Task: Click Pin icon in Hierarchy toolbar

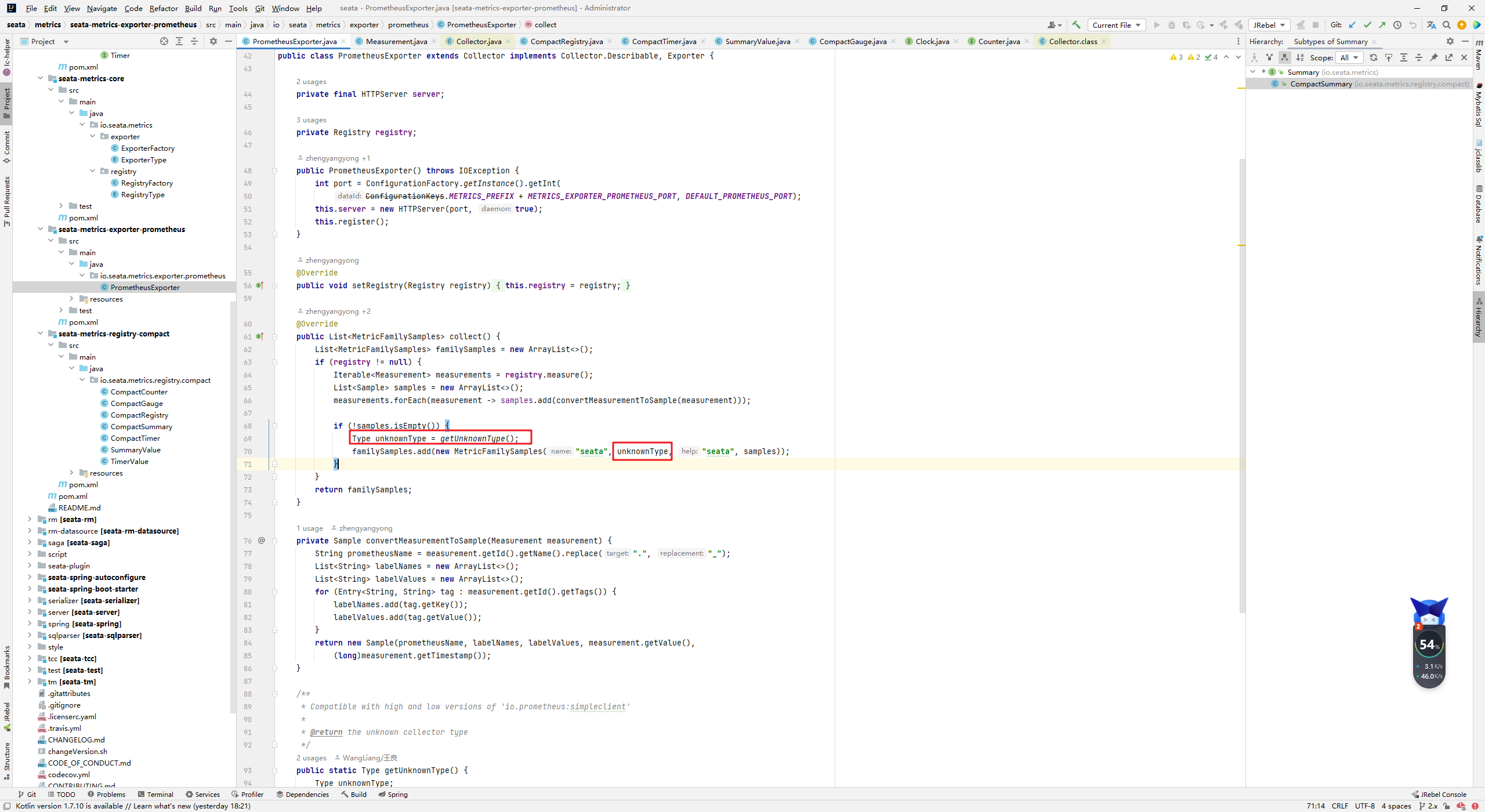Action: click(x=1434, y=57)
